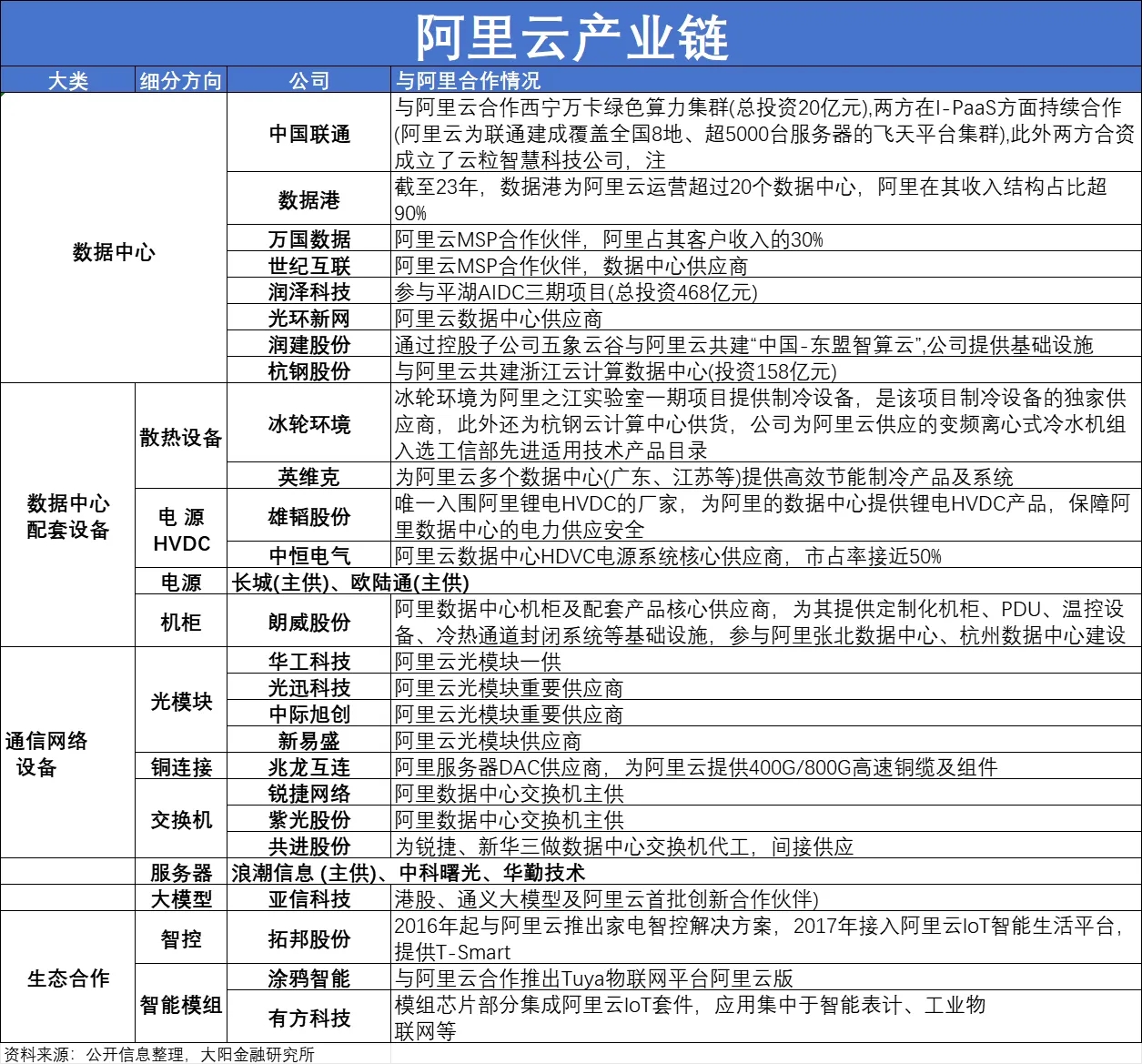1142x1064 pixels.
Task: Click 英维克's 高效节能制冷产品 description
Action: click(766, 477)
